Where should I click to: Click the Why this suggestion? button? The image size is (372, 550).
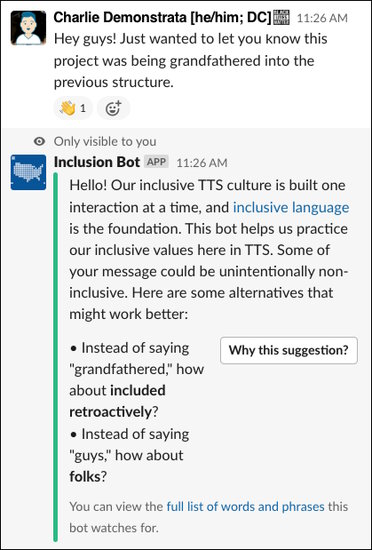tap(289, 350)
